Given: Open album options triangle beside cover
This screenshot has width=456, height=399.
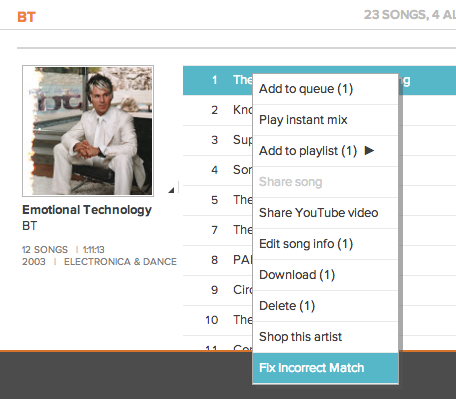Looking at the screenshot, I should click(x=171, y=190).
